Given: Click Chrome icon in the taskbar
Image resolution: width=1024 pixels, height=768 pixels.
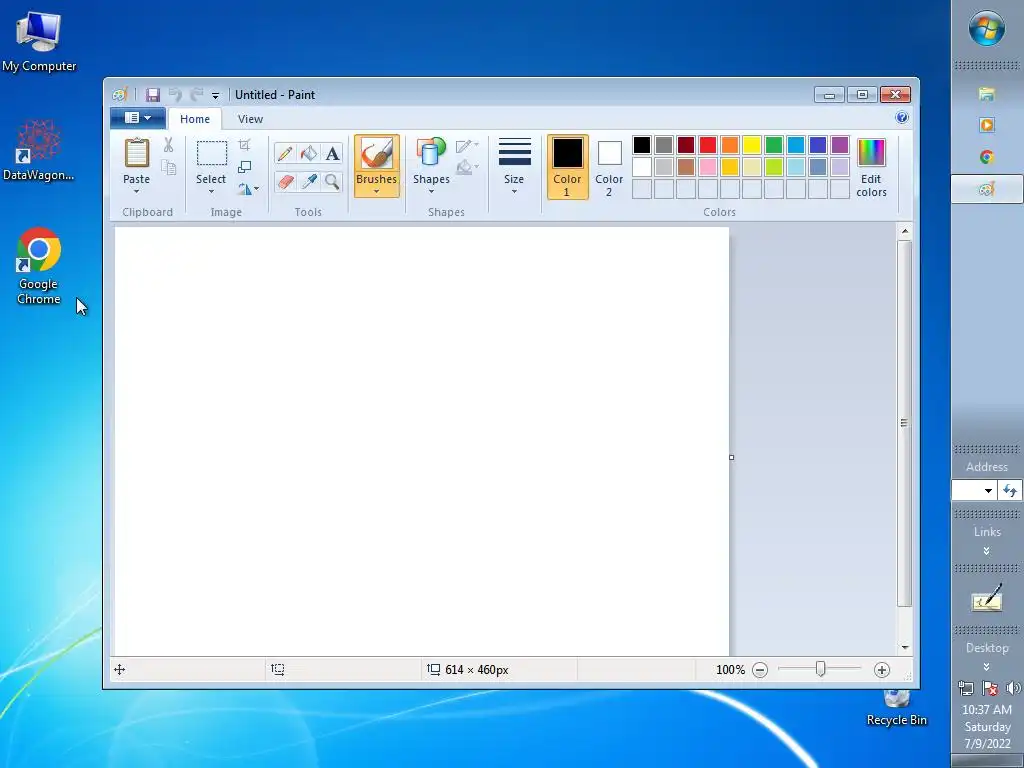Looking at the screenshot, I should click(x=987, y=157).
